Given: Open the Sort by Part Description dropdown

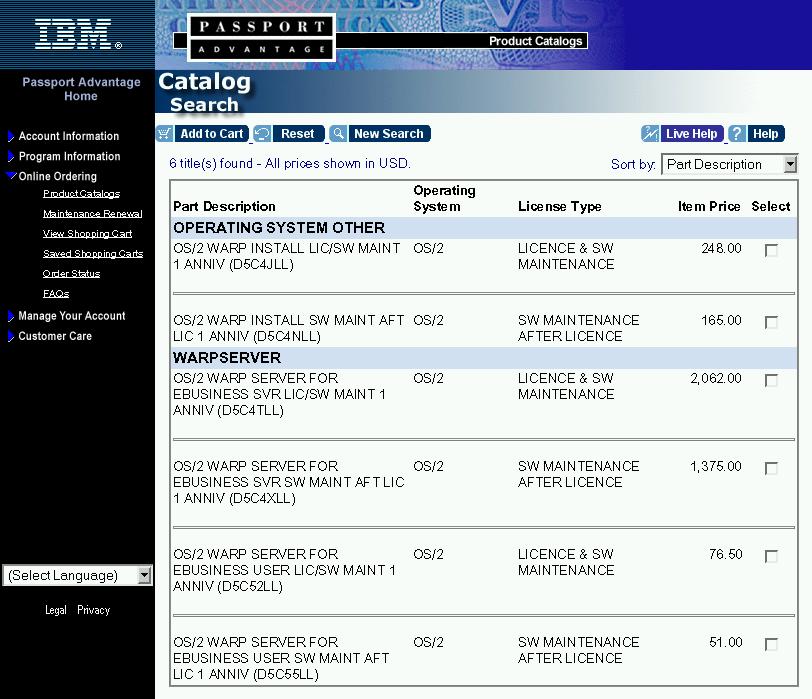Looking at the screenshot, I should (729, 165).
